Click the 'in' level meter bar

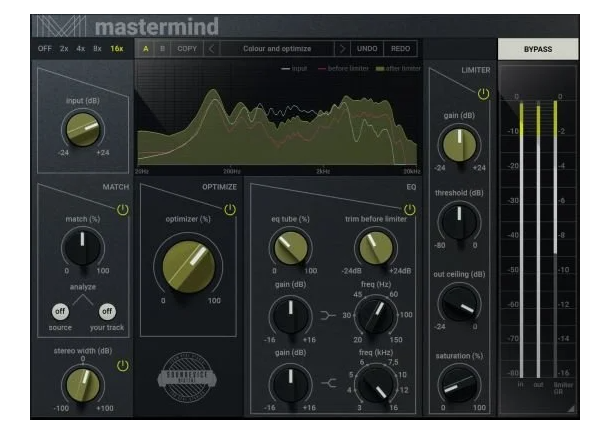tap(521, 239)
